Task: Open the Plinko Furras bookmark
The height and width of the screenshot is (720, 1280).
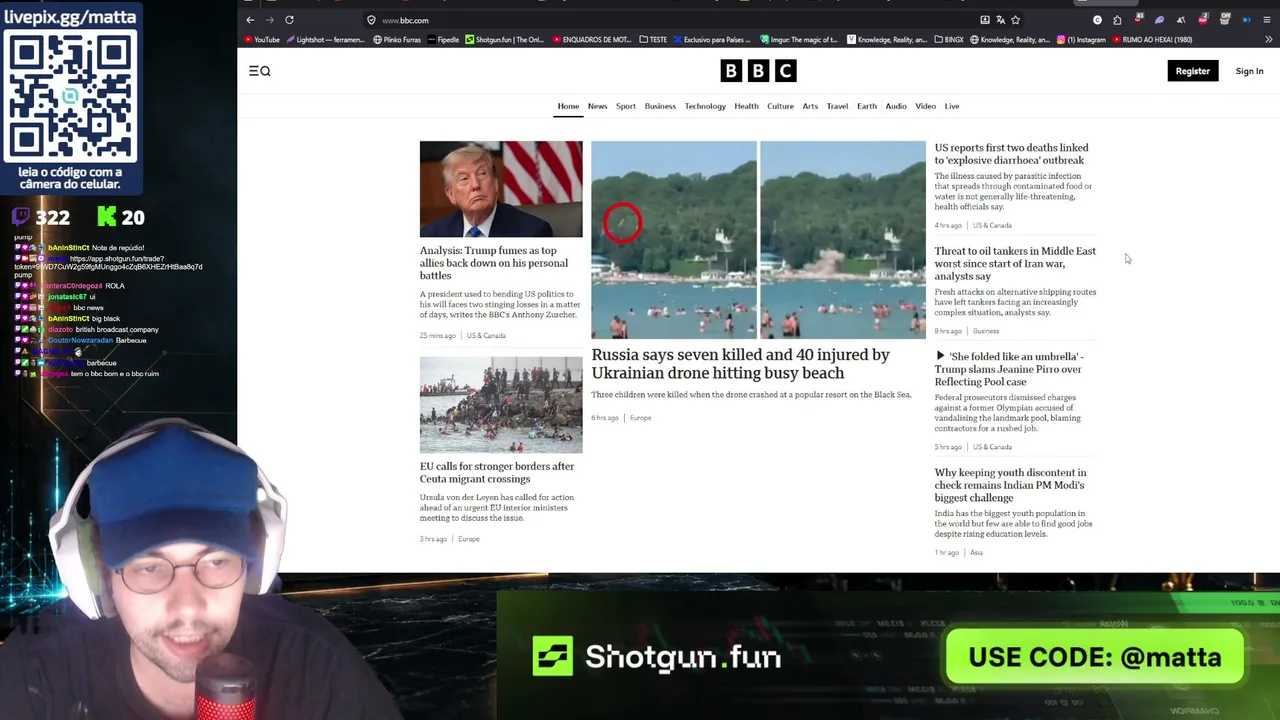Action: (397, 40)
